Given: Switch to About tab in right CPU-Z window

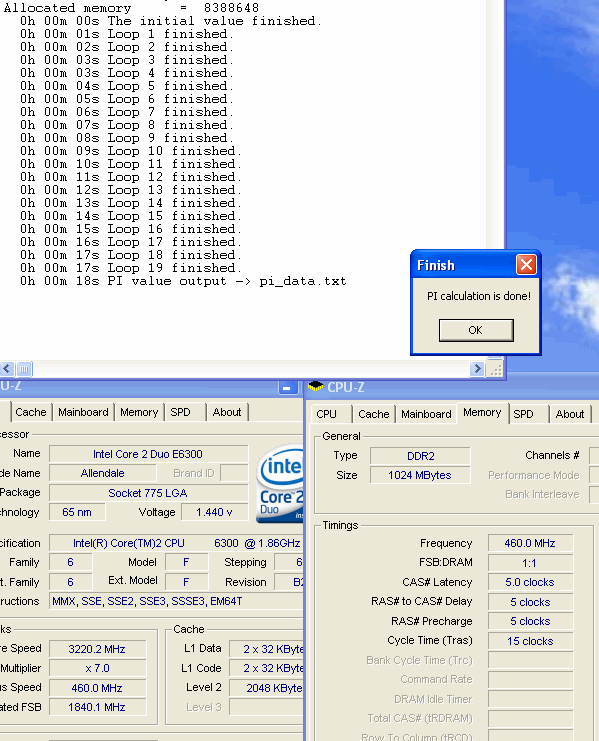Looking at the screenshot, I should [570, 414].
